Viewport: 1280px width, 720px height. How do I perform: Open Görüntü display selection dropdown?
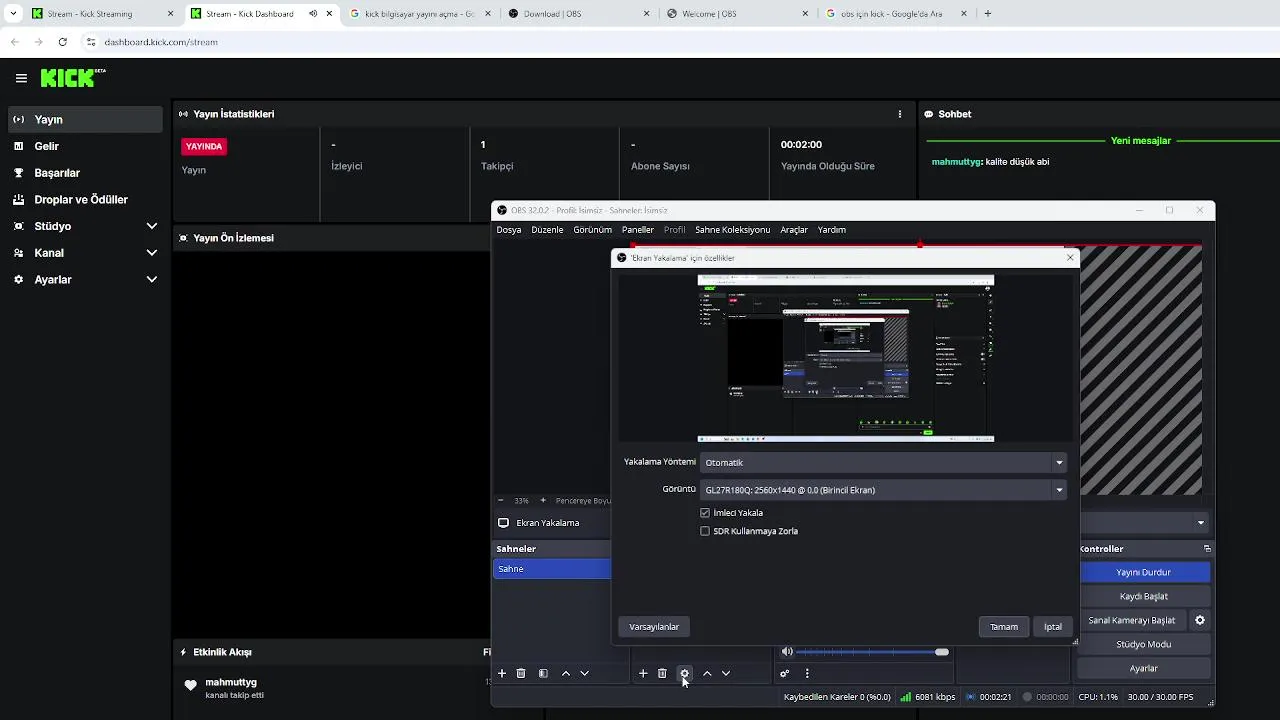coord(883,490)
